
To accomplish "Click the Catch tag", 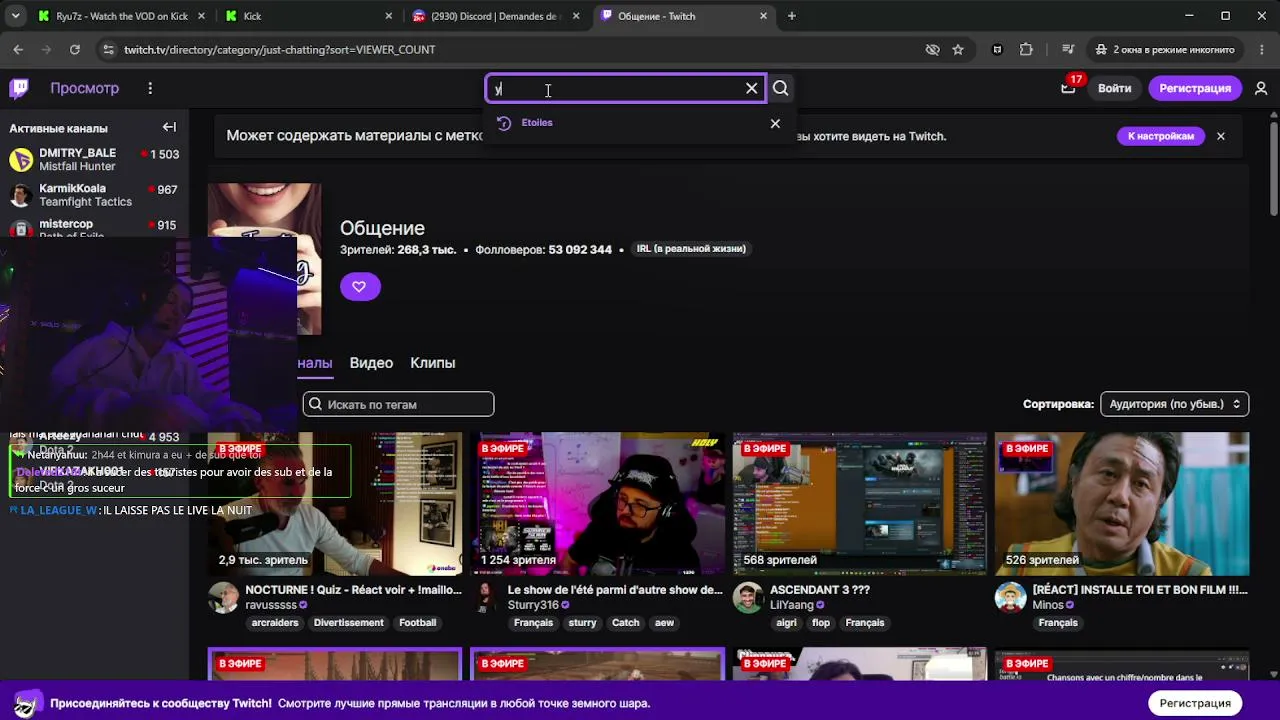I will pyautogui.click(x=625, y=623).
